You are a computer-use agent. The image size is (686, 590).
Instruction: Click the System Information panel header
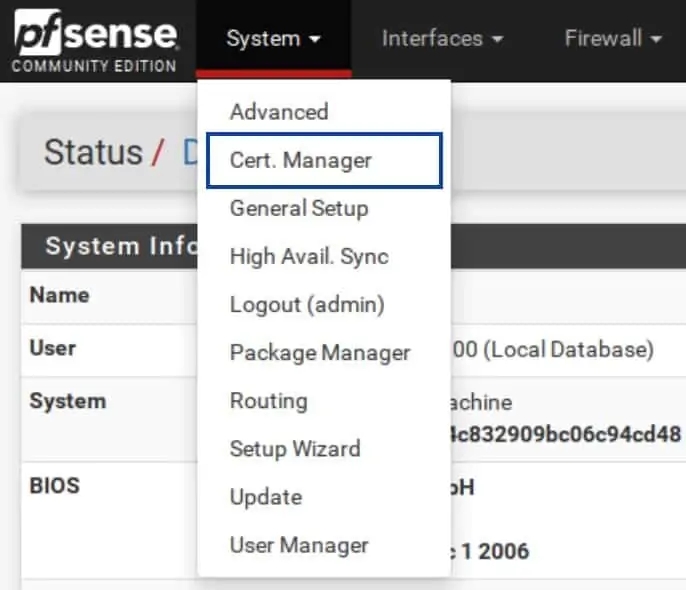[x=110, y=246]
